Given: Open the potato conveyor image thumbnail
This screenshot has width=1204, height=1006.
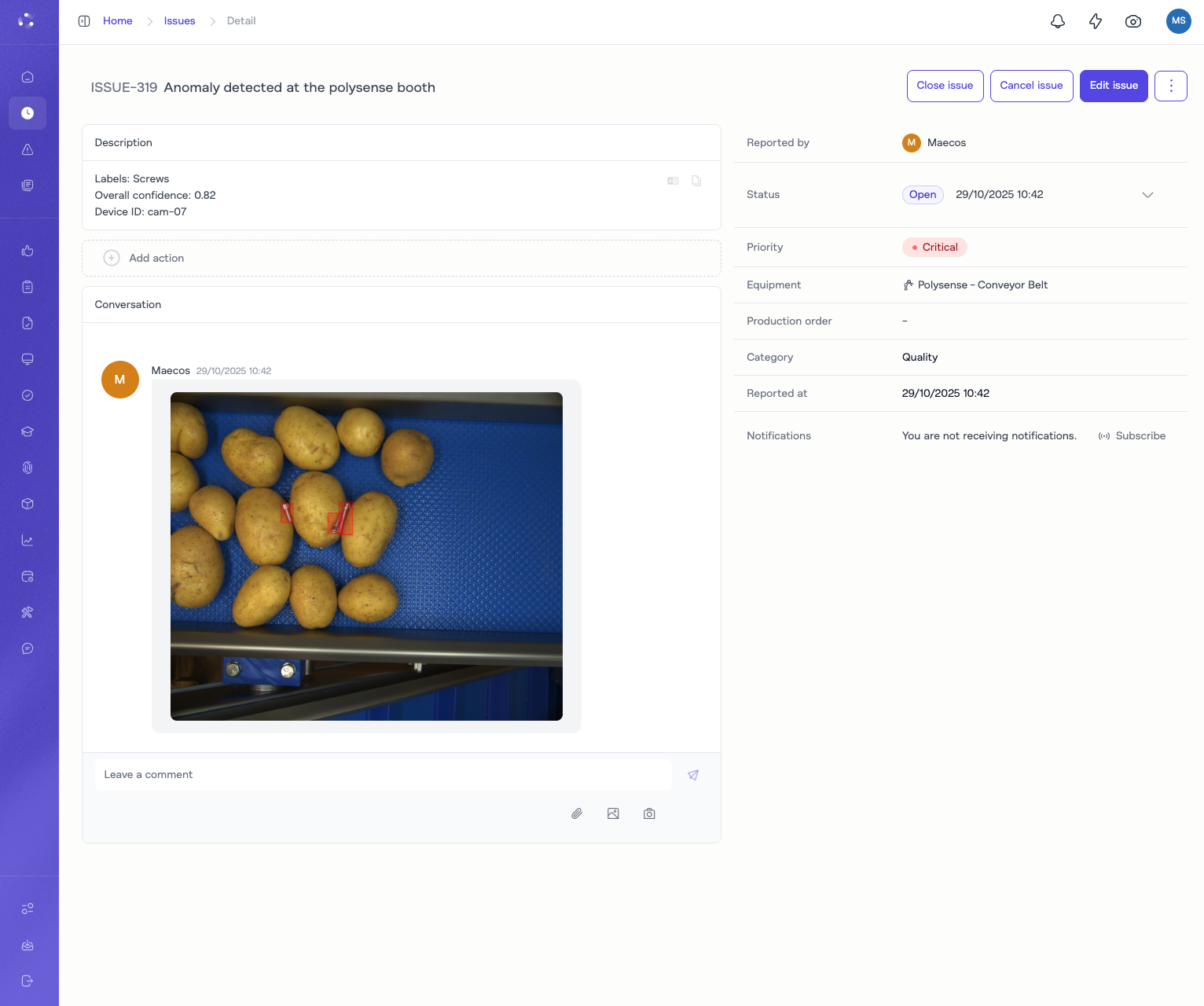Looking at the screenshot, I should pyautogui.click(x=366, y=556).
